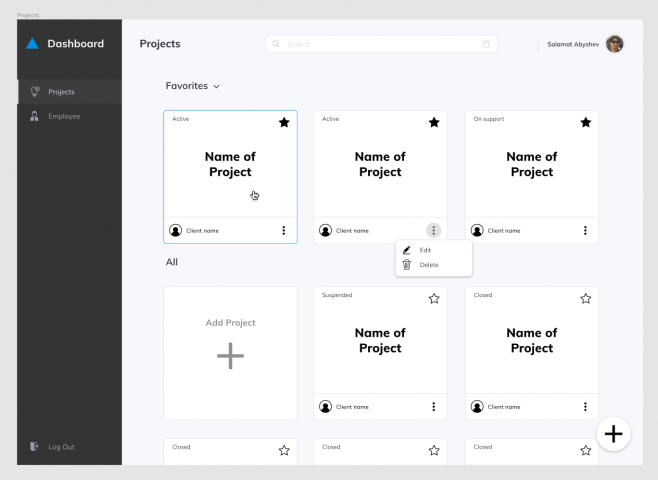Screen dimensions: 658x480
Task: Unstar the blue-highlighted Active project
Action: pos(284,123)
